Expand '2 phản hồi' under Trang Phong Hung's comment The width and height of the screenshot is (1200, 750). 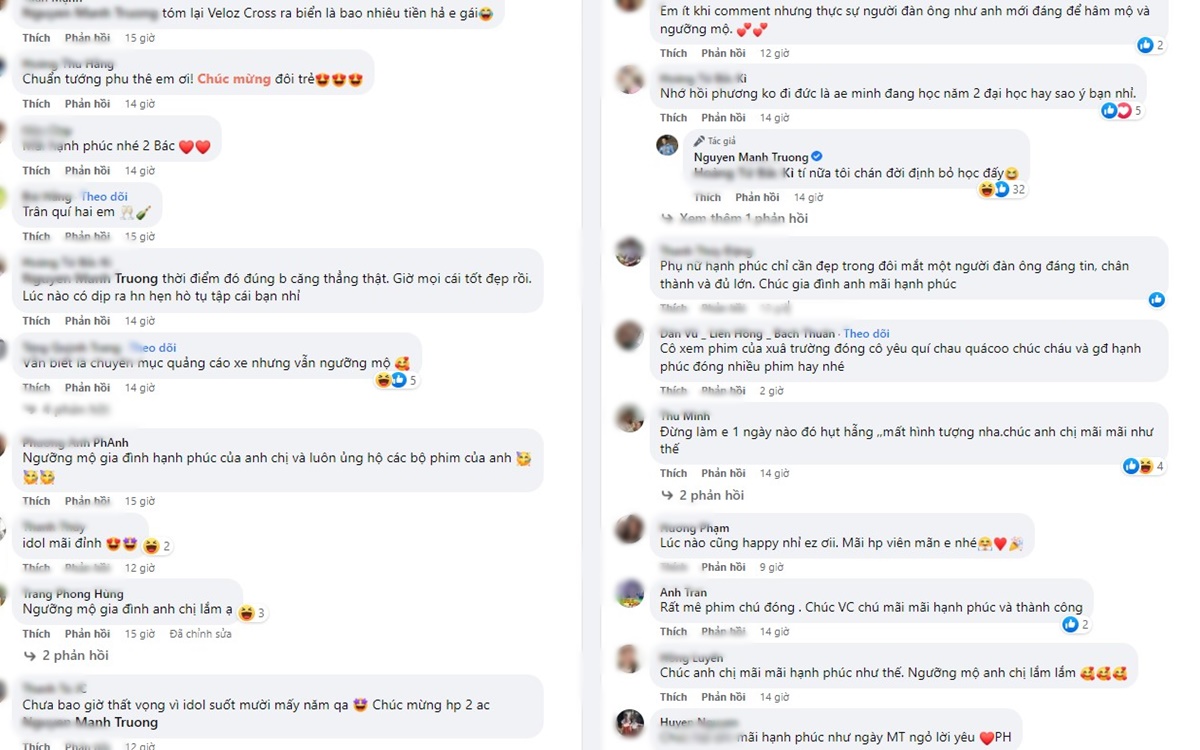[x=68, y=656]
